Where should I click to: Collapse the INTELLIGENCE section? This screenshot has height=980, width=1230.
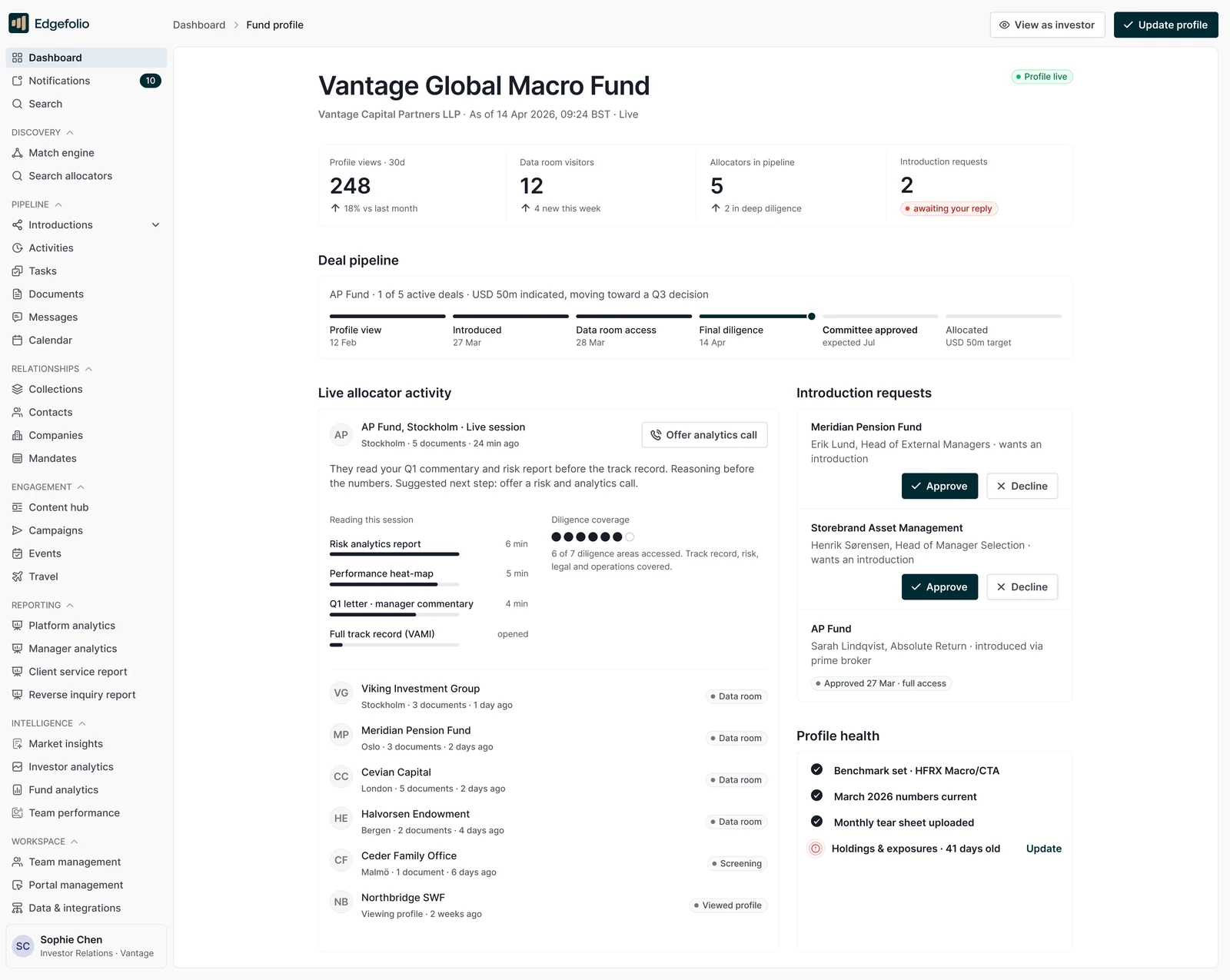pos(82,723)
